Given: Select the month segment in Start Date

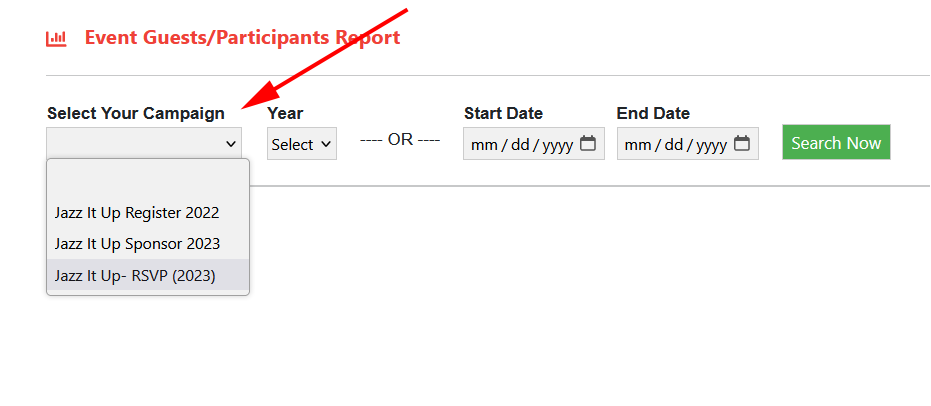Looking at the screenshot, I should click(x=484, y=145).
